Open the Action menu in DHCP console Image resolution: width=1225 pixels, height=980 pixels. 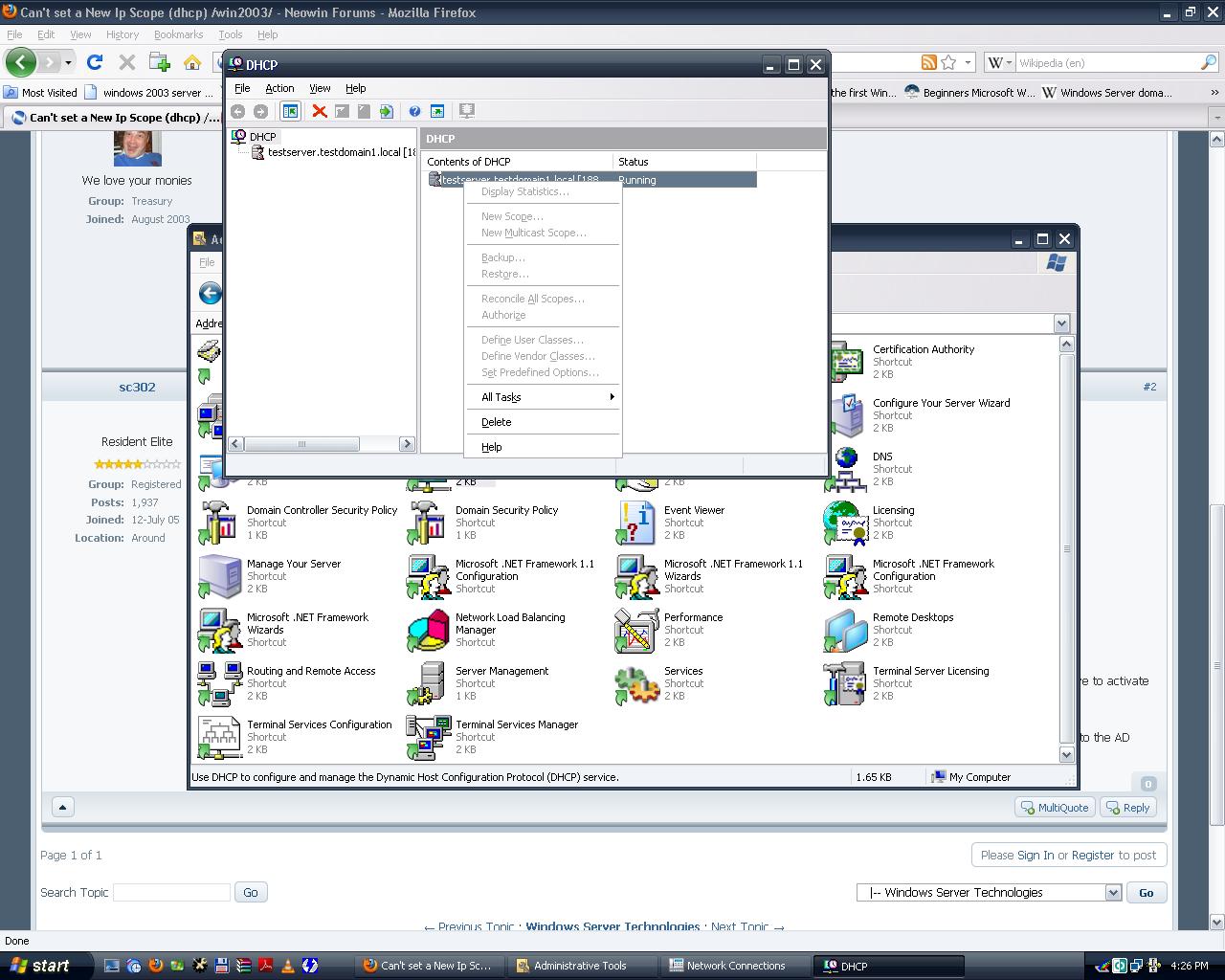tap(279, 88)
